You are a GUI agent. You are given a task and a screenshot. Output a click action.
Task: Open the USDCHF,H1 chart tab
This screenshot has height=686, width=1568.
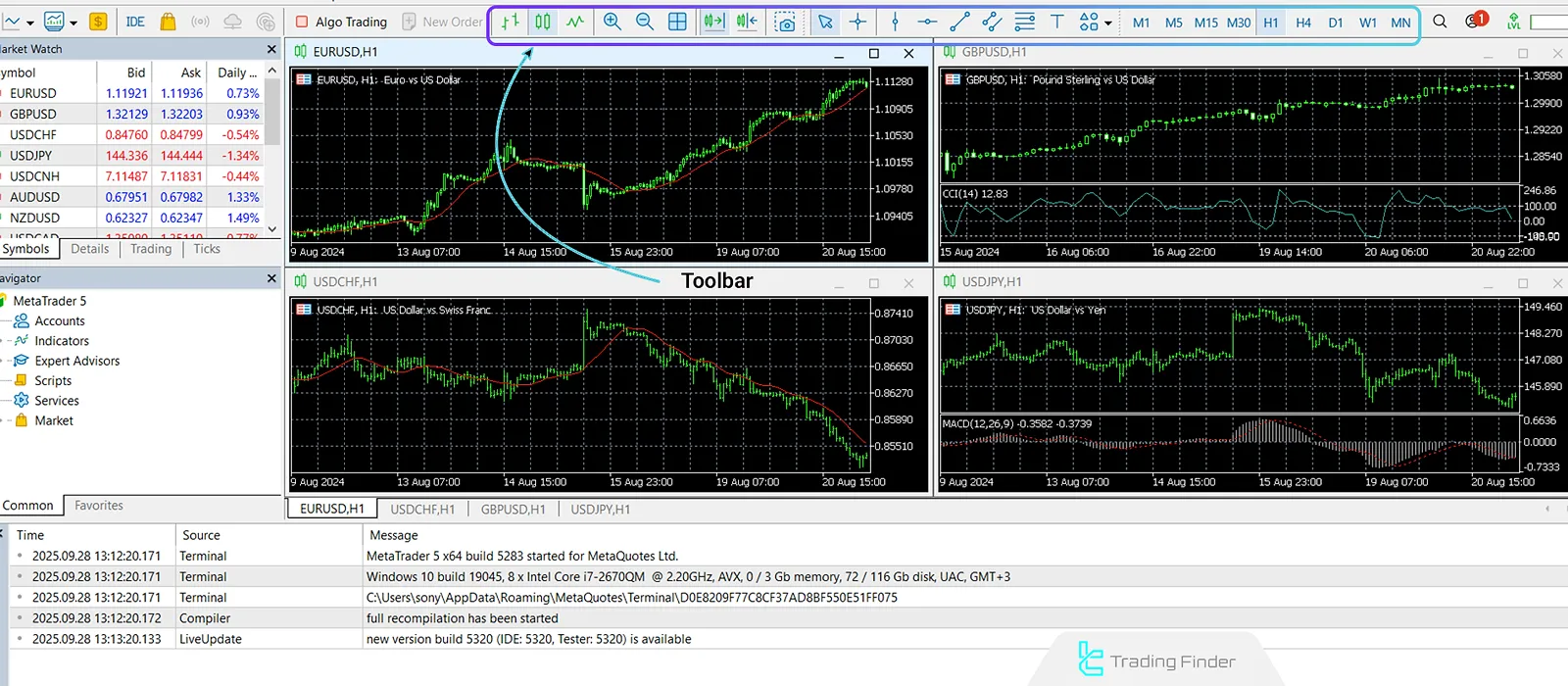pyautogui.click(x=422, y=509)
